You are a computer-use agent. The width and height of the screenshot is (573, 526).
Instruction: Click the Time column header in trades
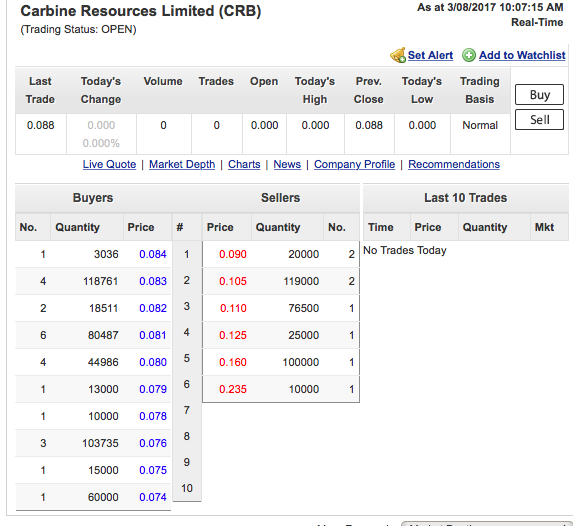(x=380, y=227)
